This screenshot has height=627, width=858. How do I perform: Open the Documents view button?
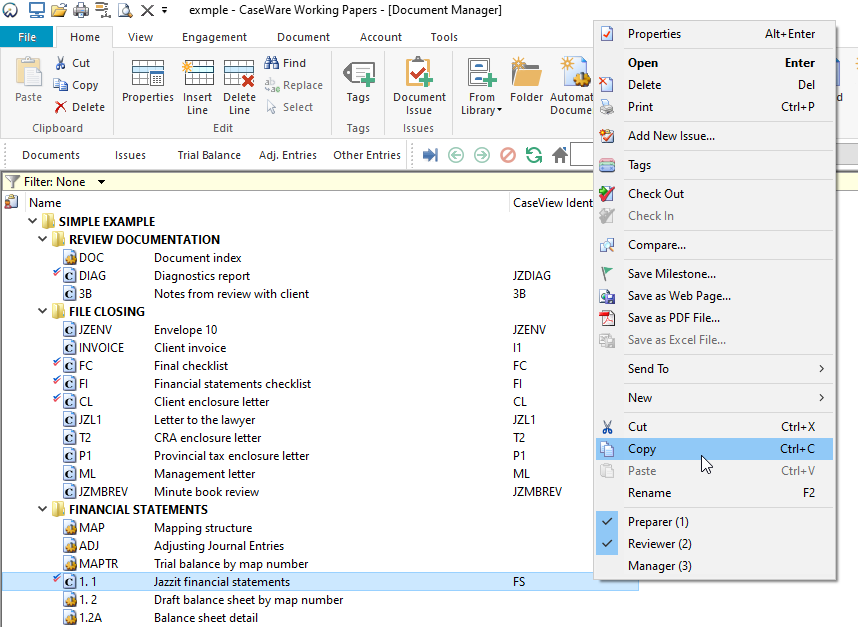[x=51, y=155]
